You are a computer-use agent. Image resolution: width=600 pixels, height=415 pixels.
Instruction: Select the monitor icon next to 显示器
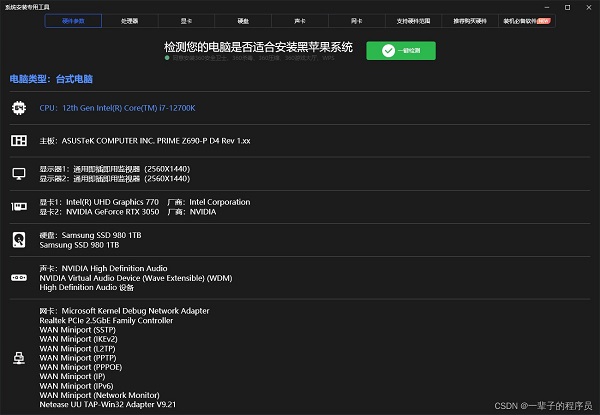pos(18,173)
